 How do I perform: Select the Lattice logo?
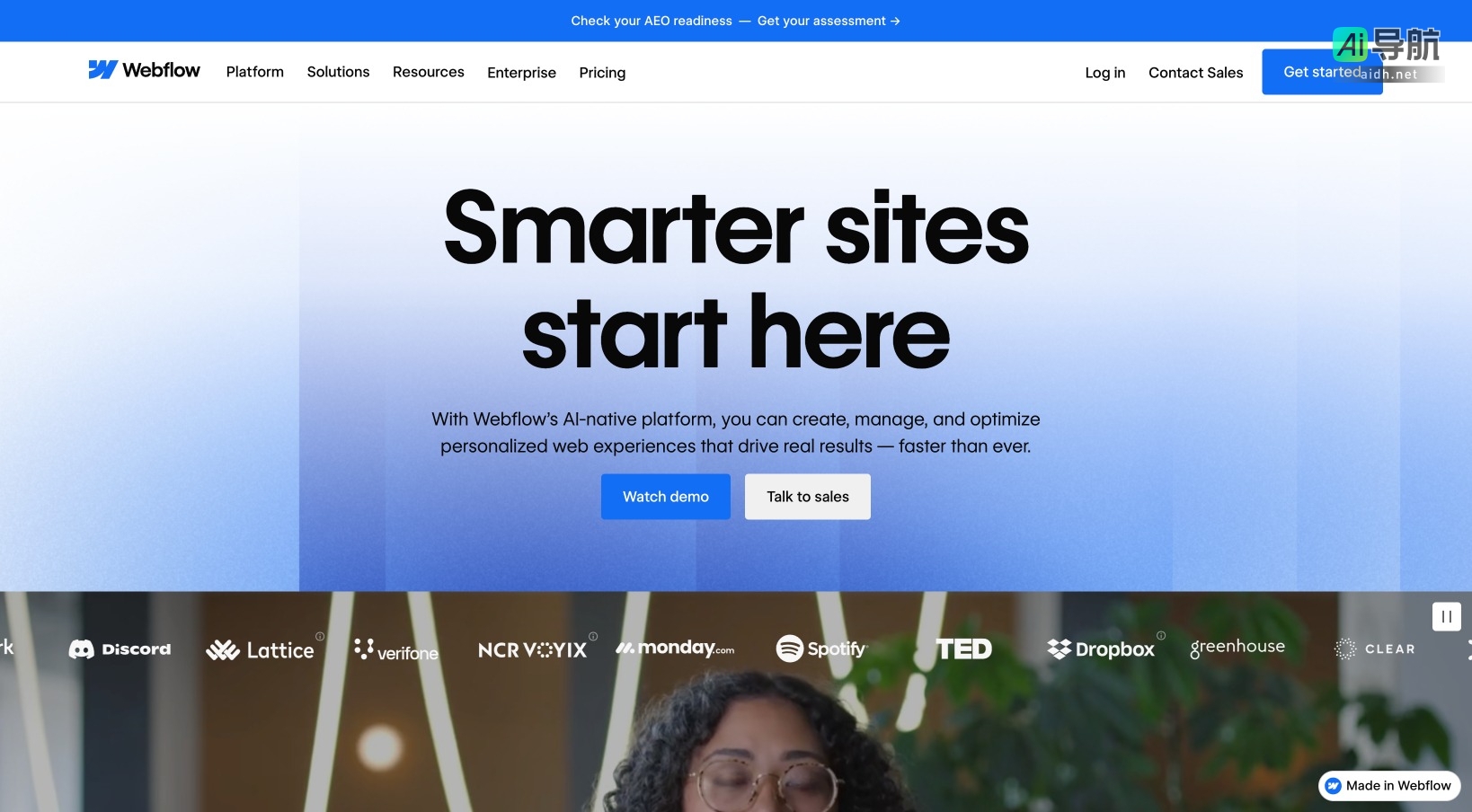pyautogui.click(x=261, y=650)
